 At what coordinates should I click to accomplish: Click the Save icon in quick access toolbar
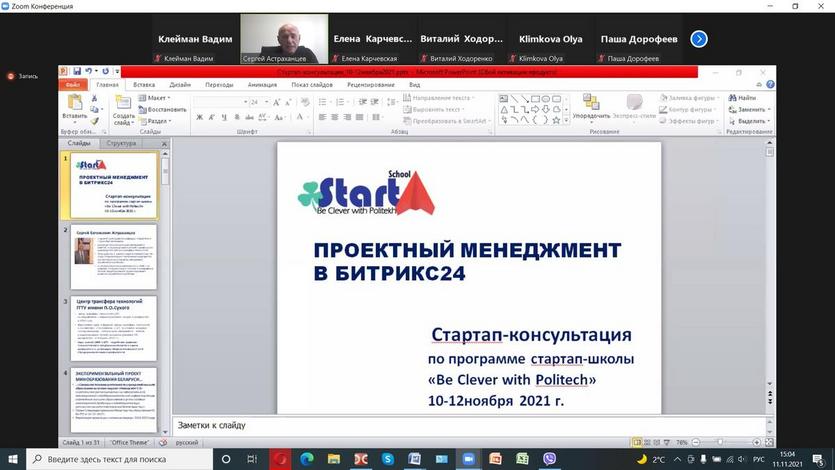tap(77, 71)
